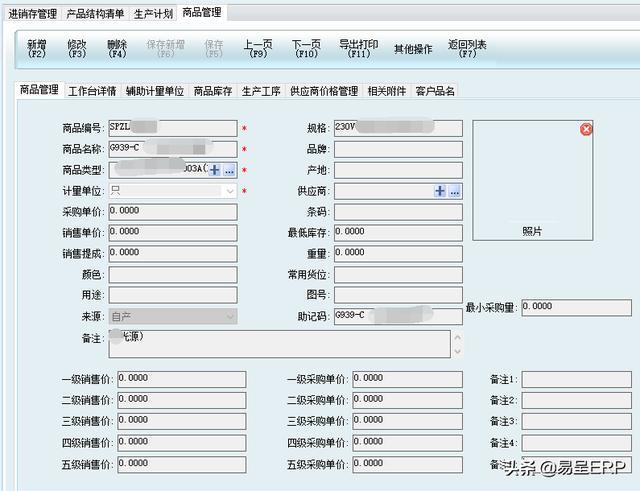Click 新增 (F2) toolbar button
The height and width of the screenshot is (491, 640).
pos(37,49)
